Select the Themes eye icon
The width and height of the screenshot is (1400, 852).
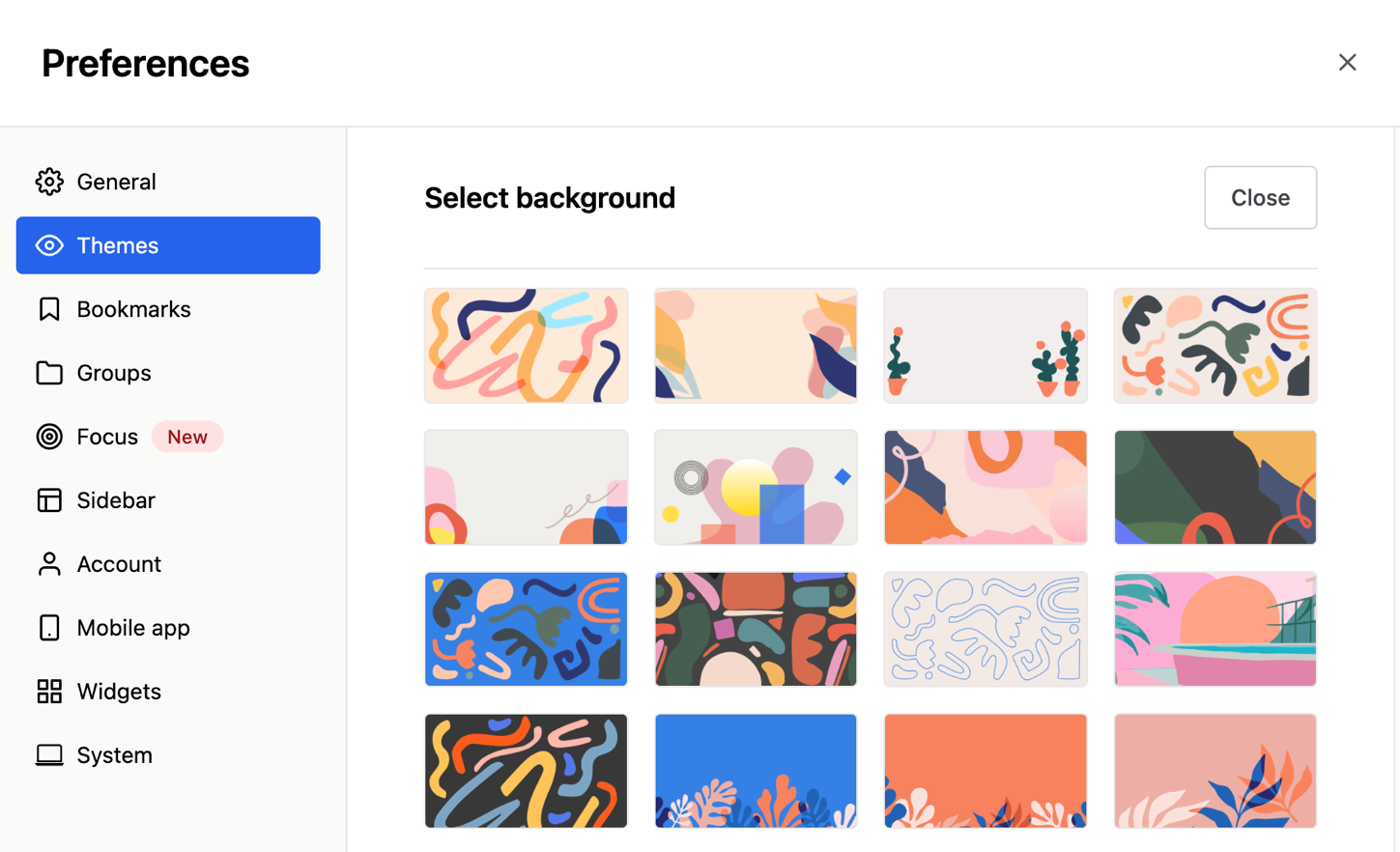[48, 245]
